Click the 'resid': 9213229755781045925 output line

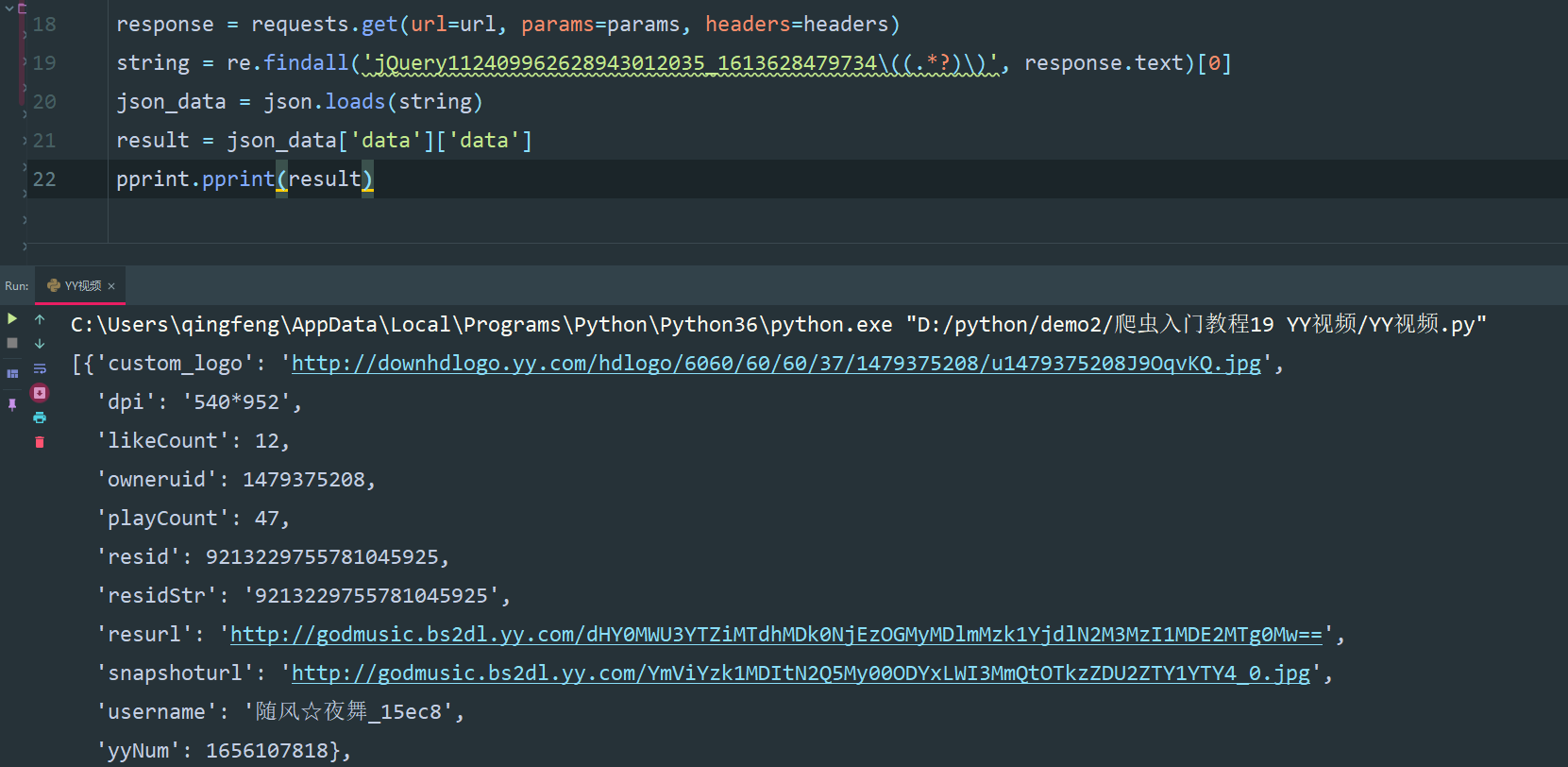(273, 557)
